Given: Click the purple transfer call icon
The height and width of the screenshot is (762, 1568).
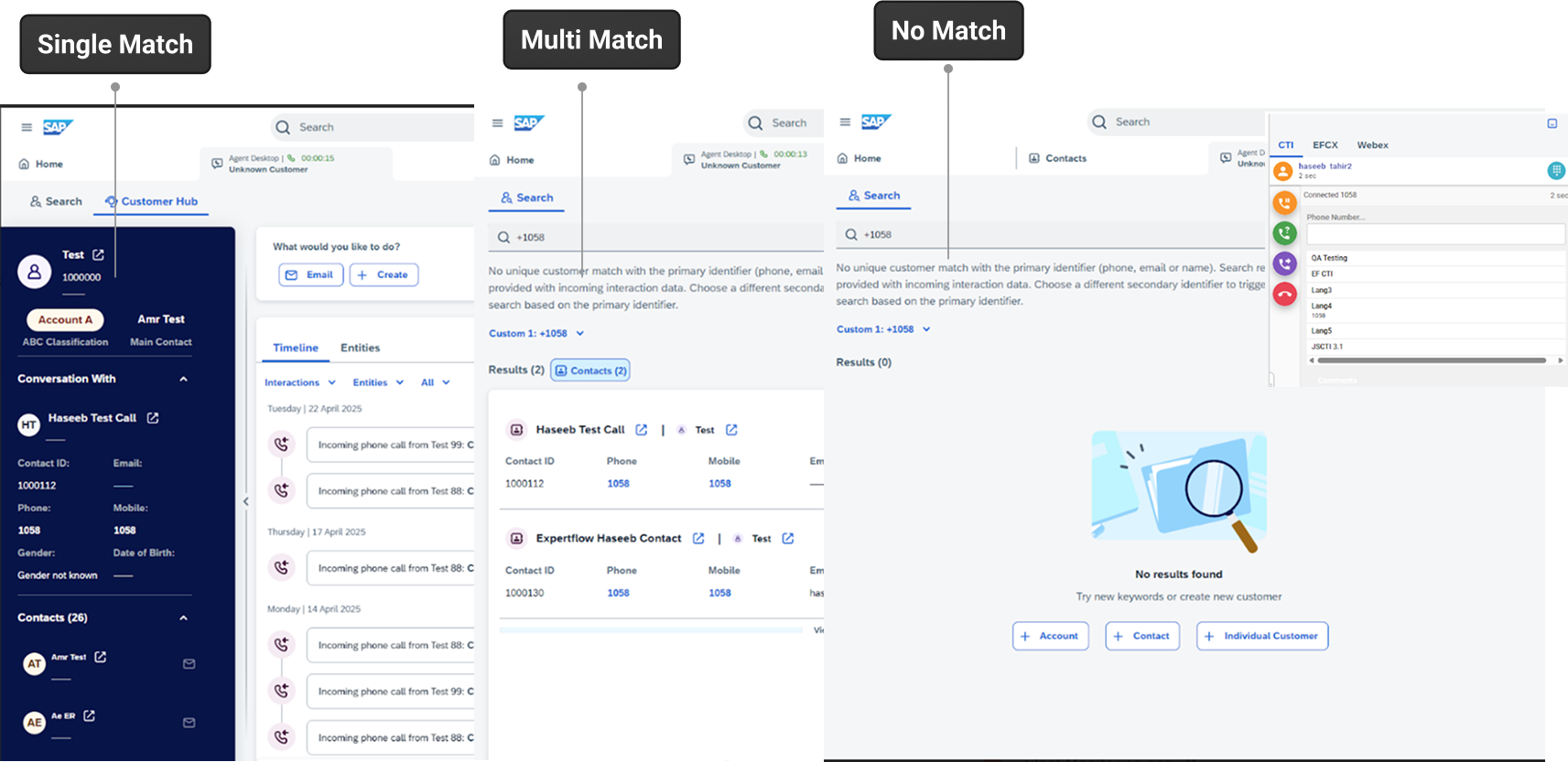Looking at the screenshot, I should [1285, 264].
